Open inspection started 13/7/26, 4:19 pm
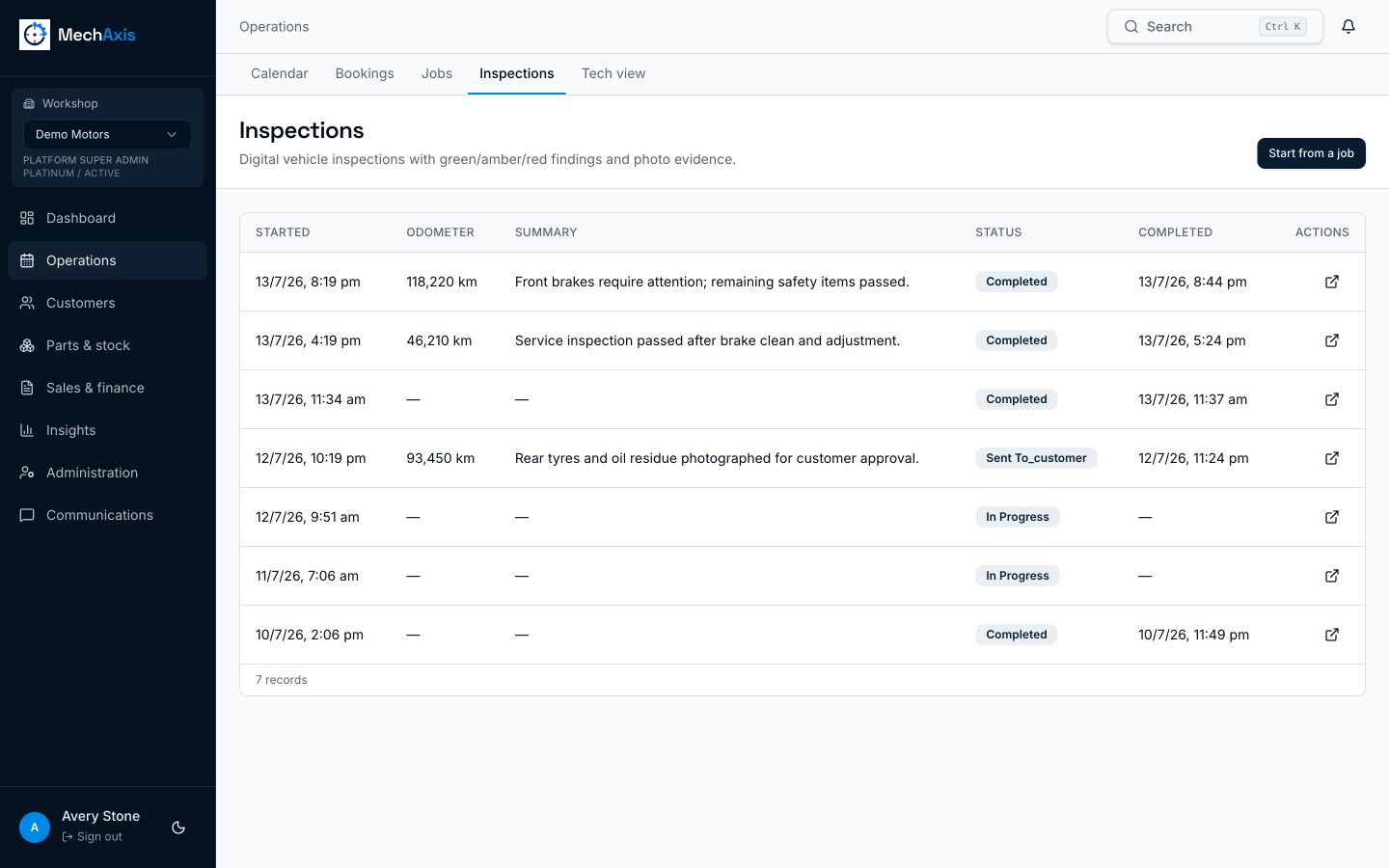The image size is (1389, 868). pos(1332,340)
